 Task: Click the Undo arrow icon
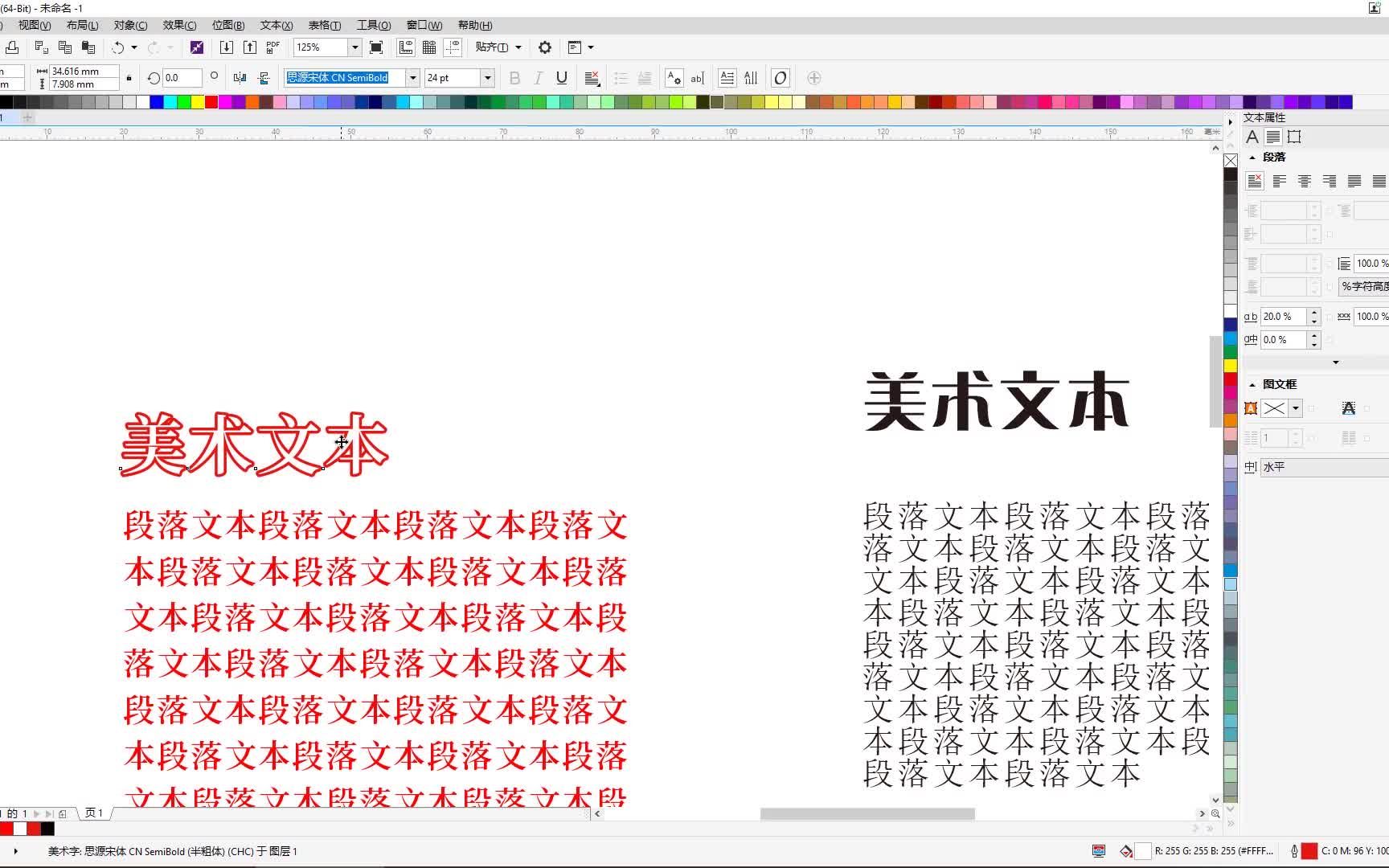(118, 47)
